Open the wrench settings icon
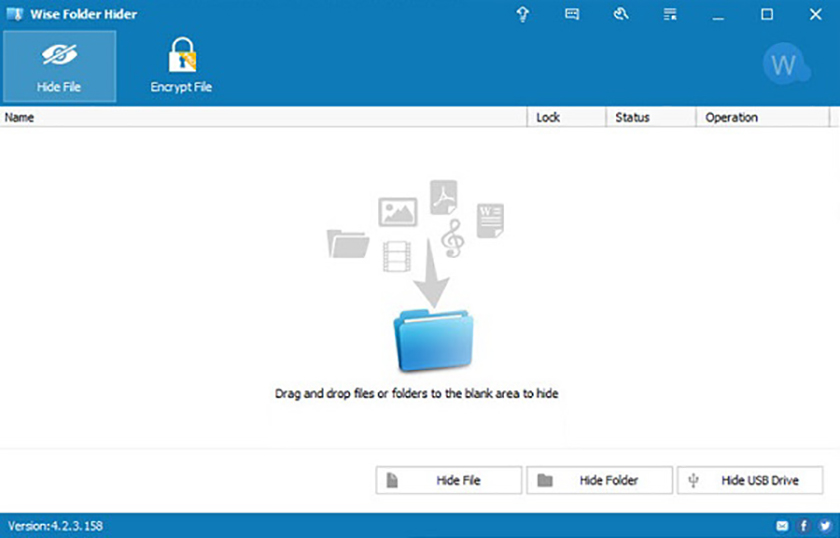This screenshot has height=538, width=840. [x=620, y=15]
